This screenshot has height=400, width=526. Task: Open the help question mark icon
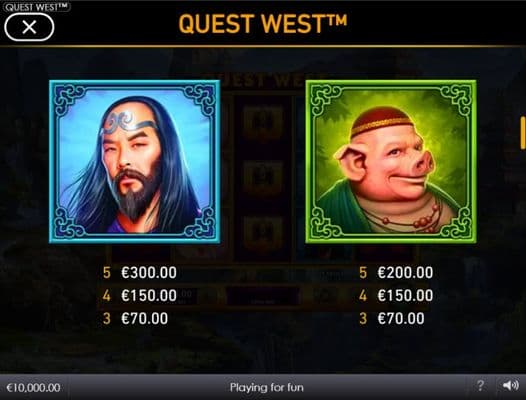[480, 386]
